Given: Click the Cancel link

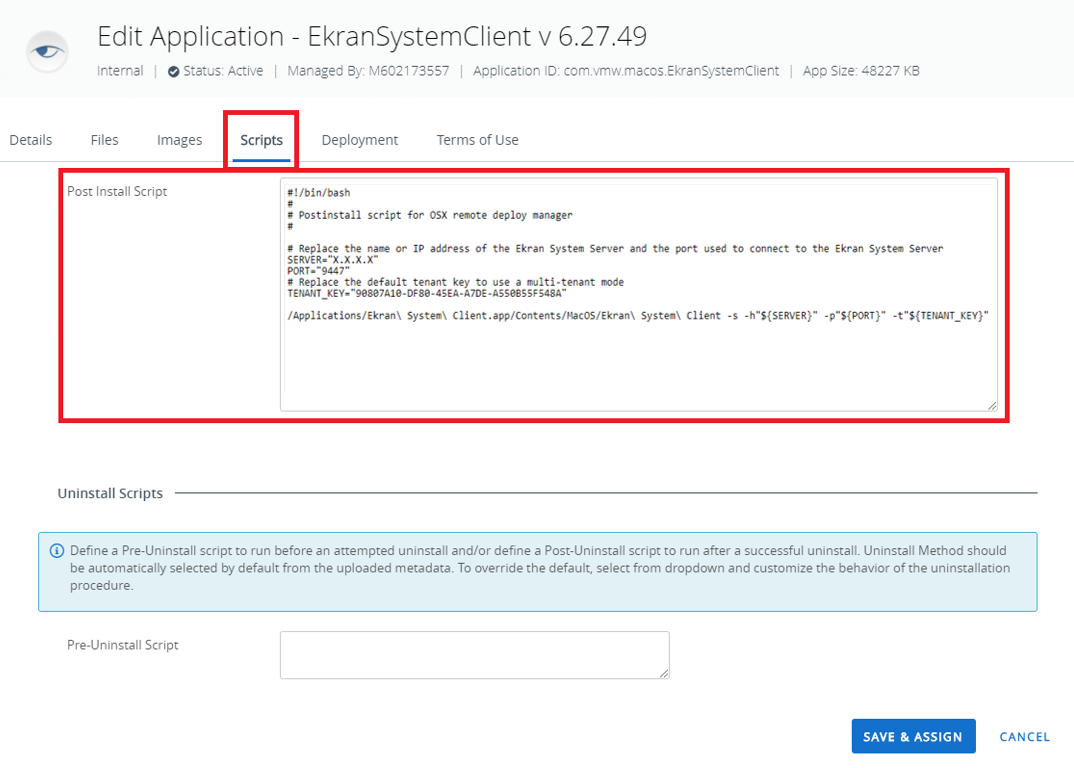Looking at the screenshot, I should pyautogui.click(x=1024, y=737).
